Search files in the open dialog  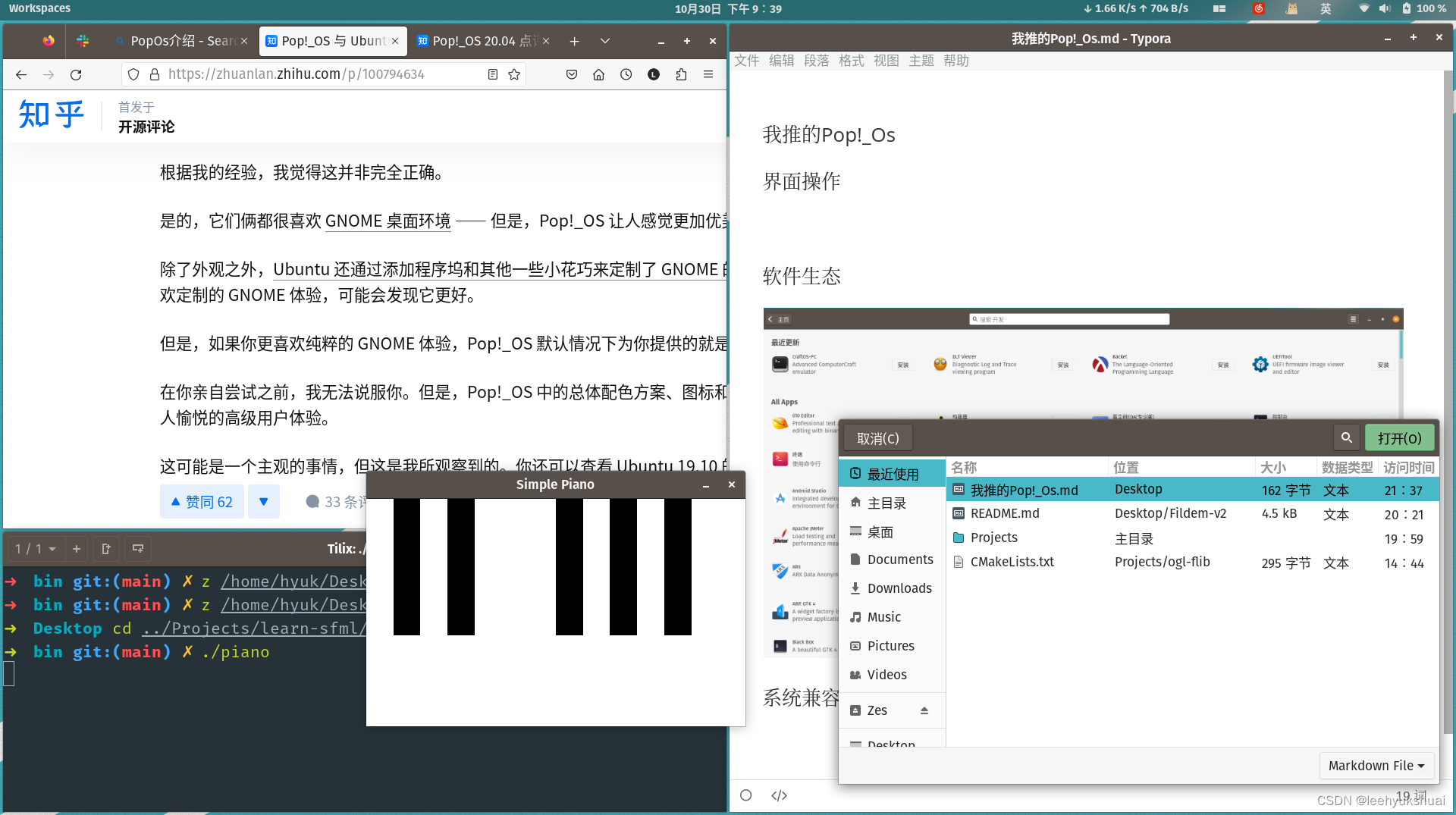tap(1347, 437)
